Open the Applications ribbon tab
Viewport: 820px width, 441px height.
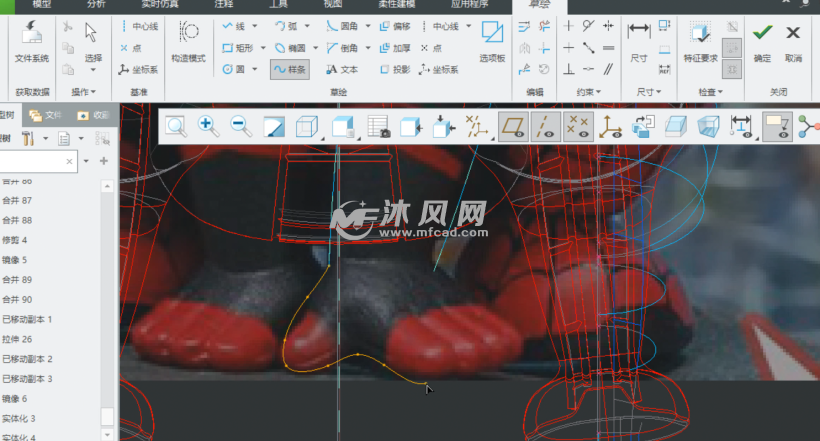pyautogui.click(x=470, y=4)
